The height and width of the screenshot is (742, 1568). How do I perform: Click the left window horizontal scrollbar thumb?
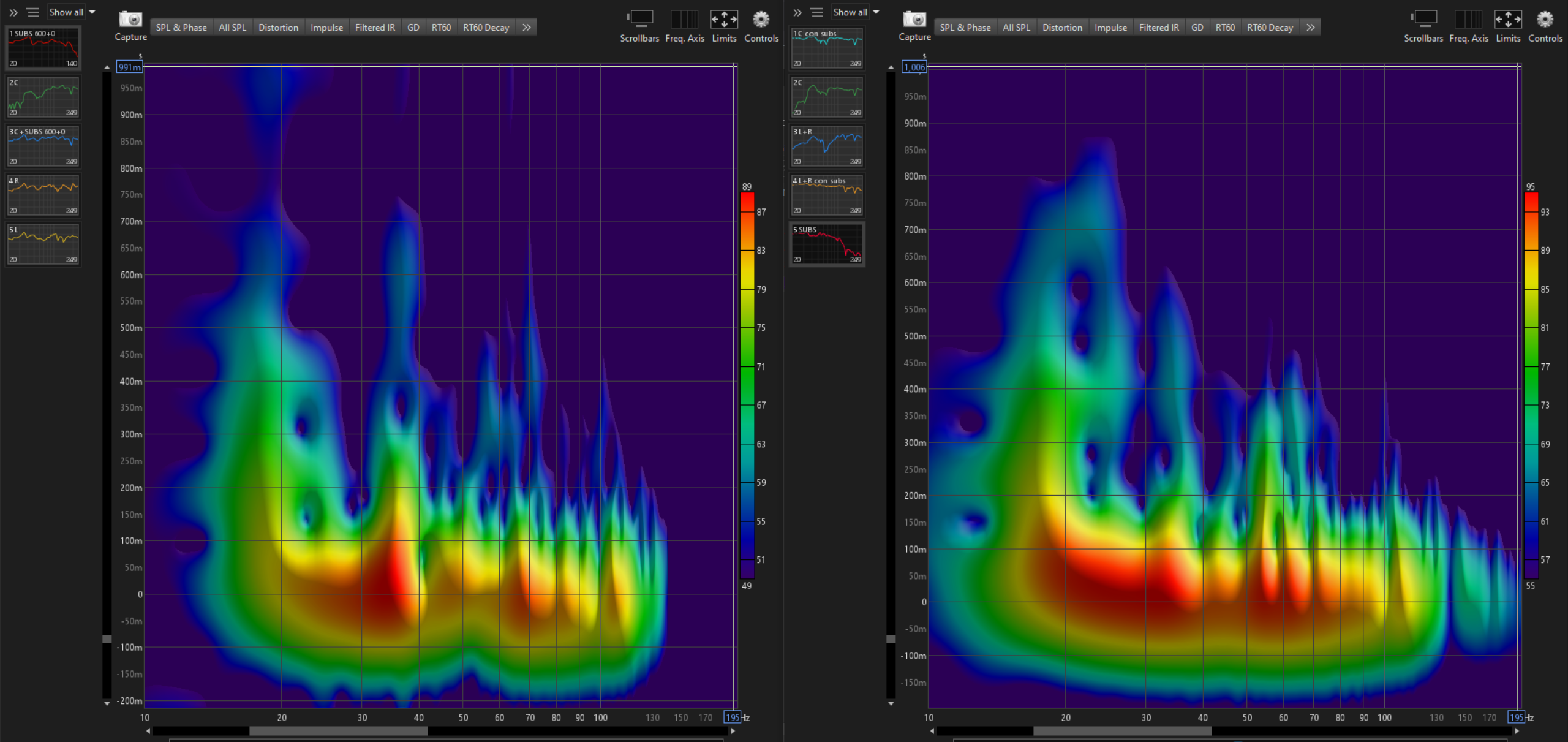coord(338,731)
